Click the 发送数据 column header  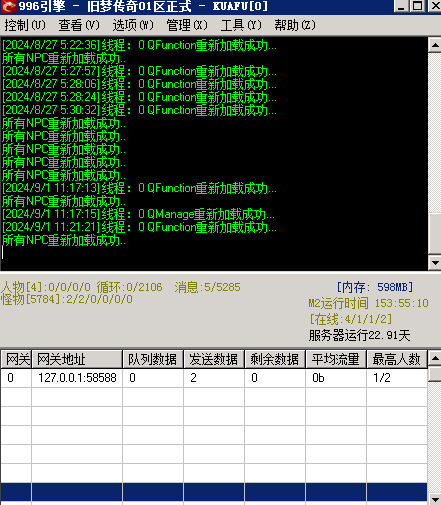tap(214, 359)
